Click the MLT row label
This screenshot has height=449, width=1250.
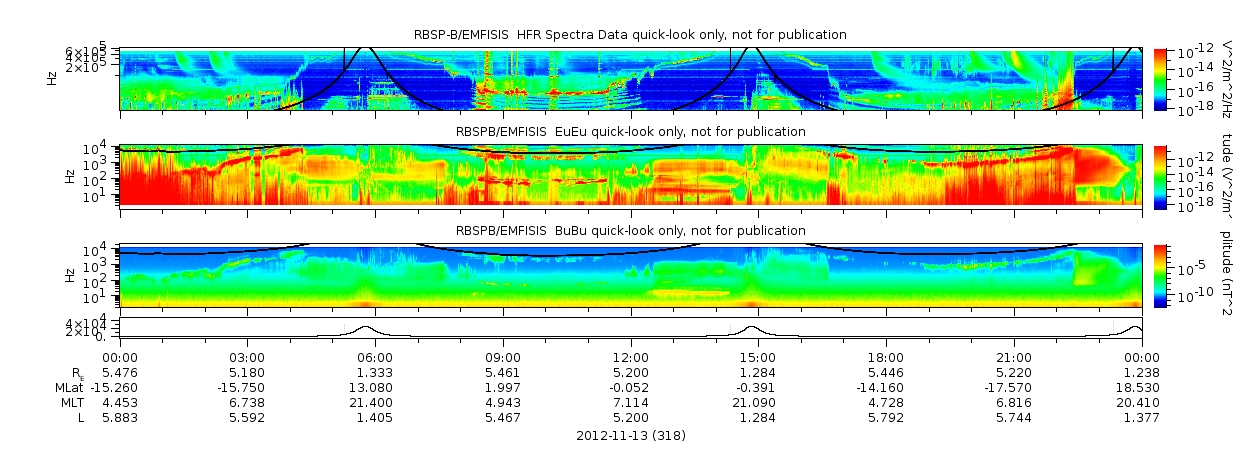pos(74,403)
